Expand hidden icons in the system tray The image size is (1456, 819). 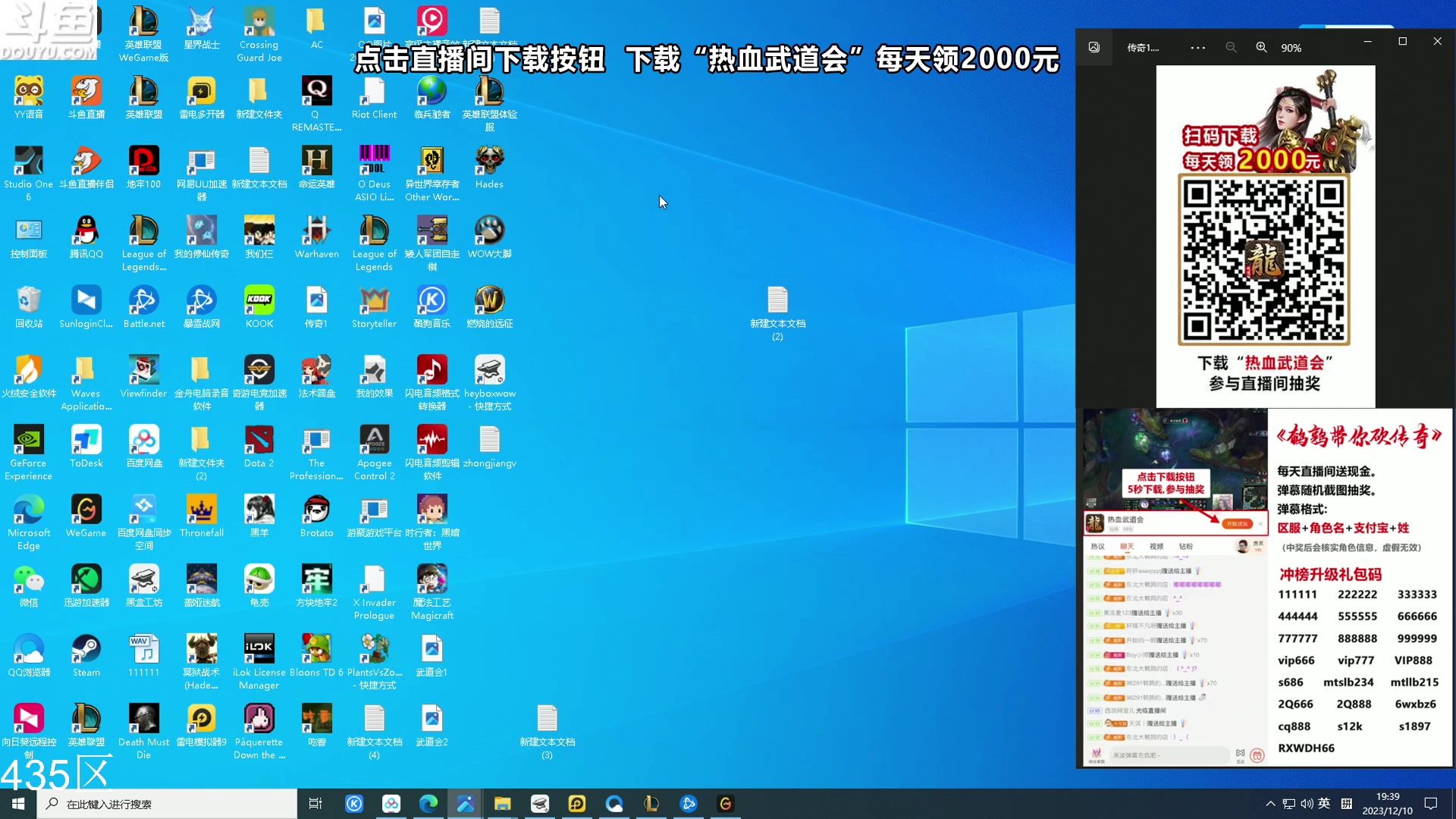tap(1272, 804)
